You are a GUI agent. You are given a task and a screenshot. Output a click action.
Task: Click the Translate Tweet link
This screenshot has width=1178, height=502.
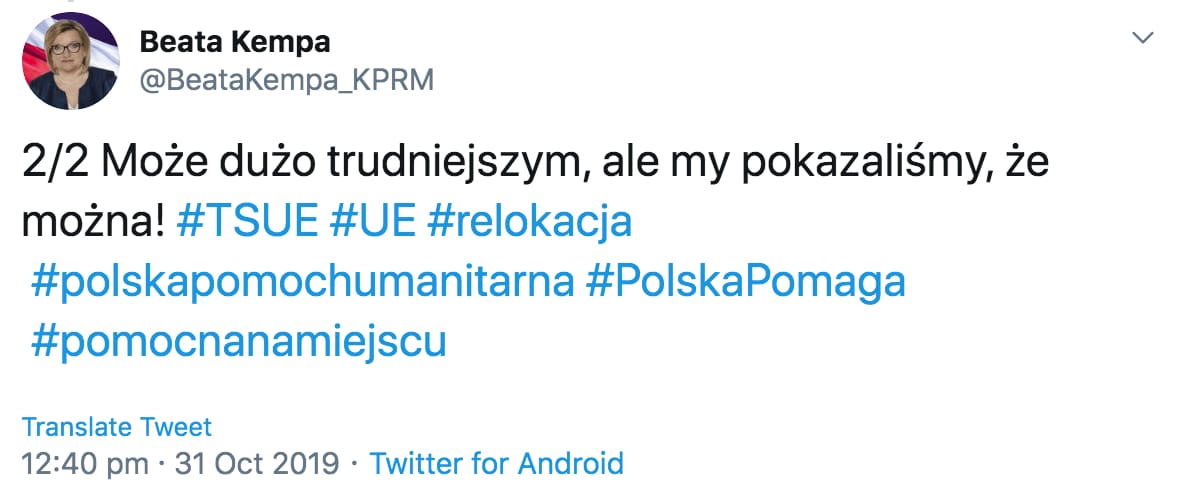coord(117,427)
